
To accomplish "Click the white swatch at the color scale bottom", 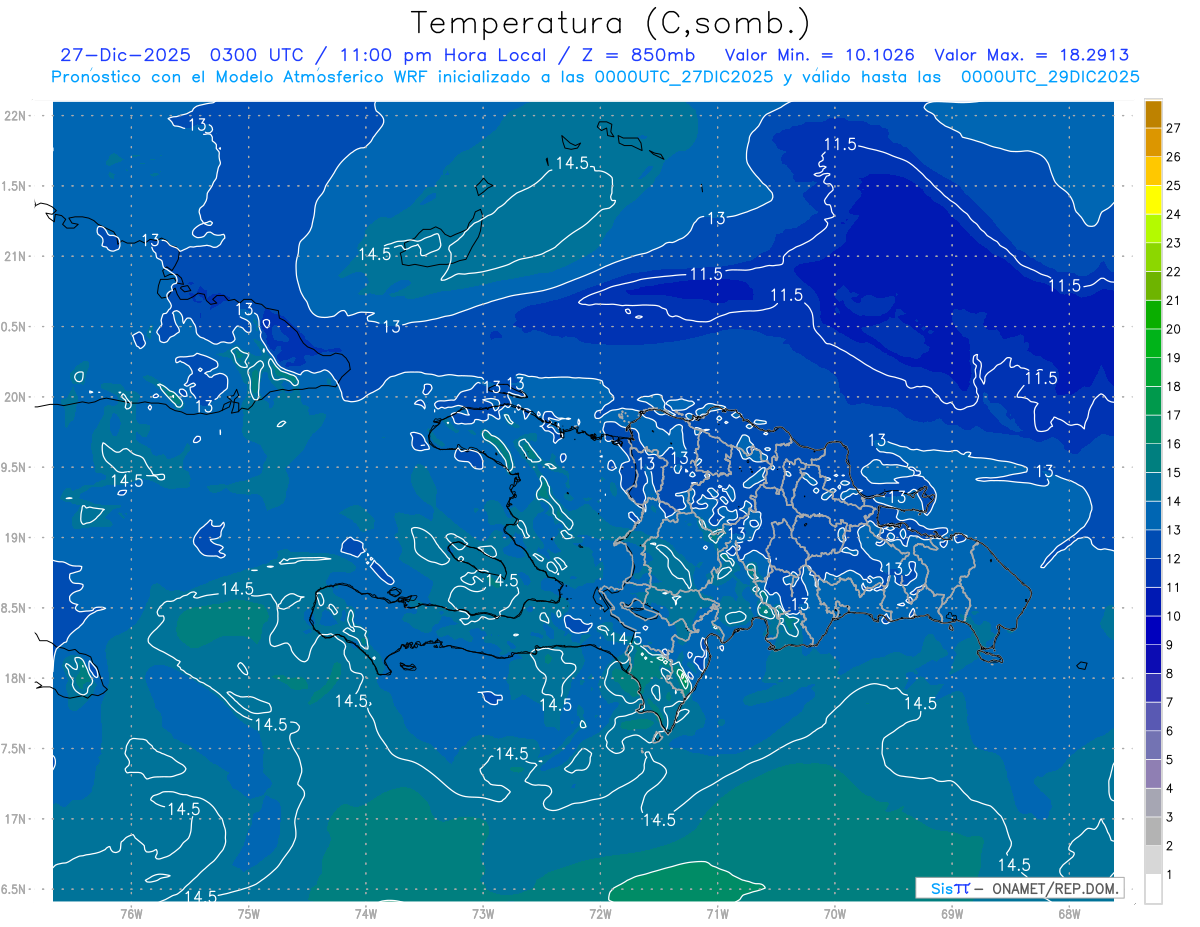I will pyautogui.click(x=1153, y=888).
